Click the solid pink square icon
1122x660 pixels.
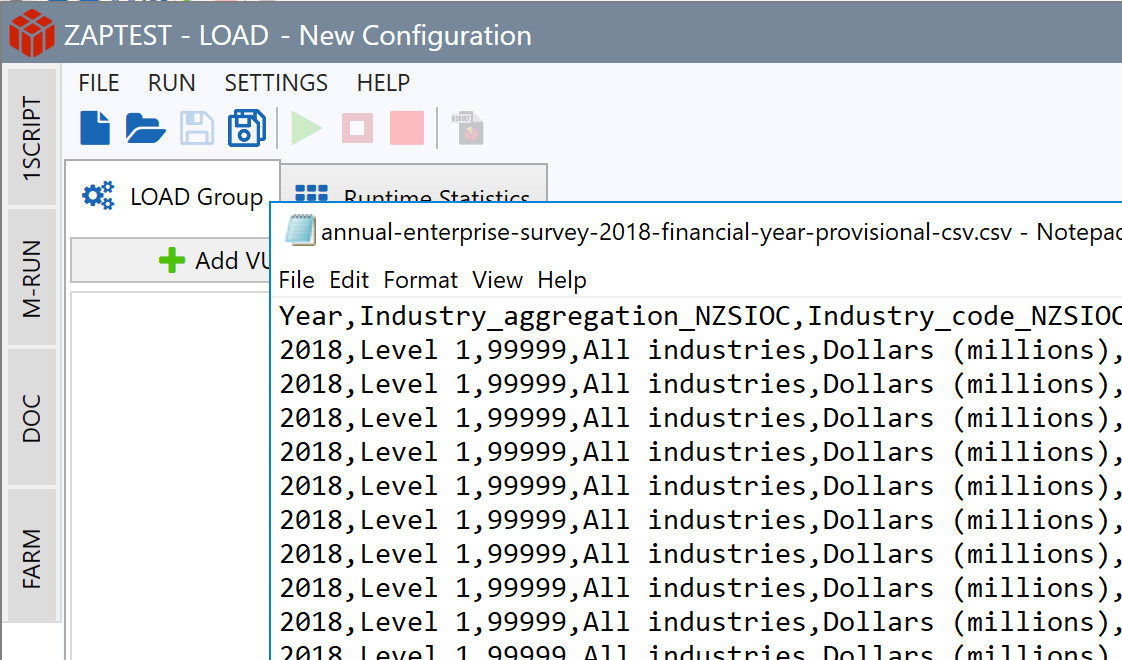click(x=407, y=128)
